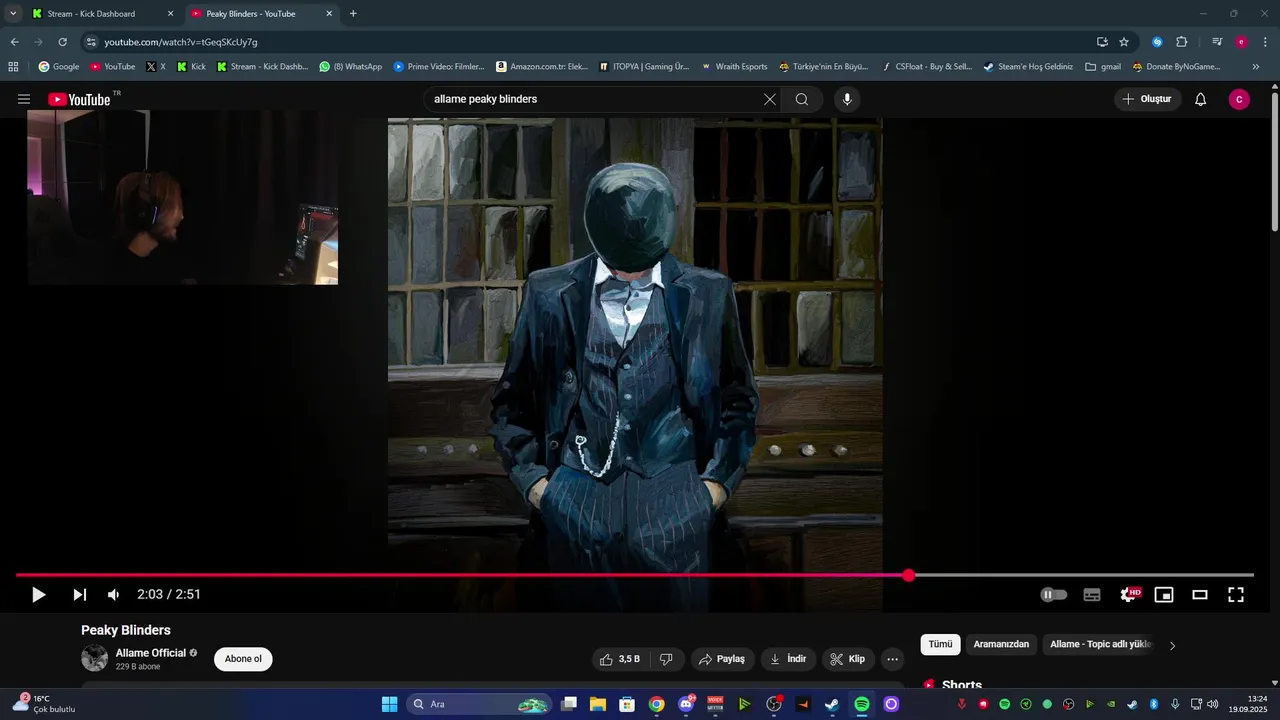Image resolution: width=1280 pixels, height=720 pixels.
Task: Bookmark this page with star icon
Action: tap(1124, 42)
